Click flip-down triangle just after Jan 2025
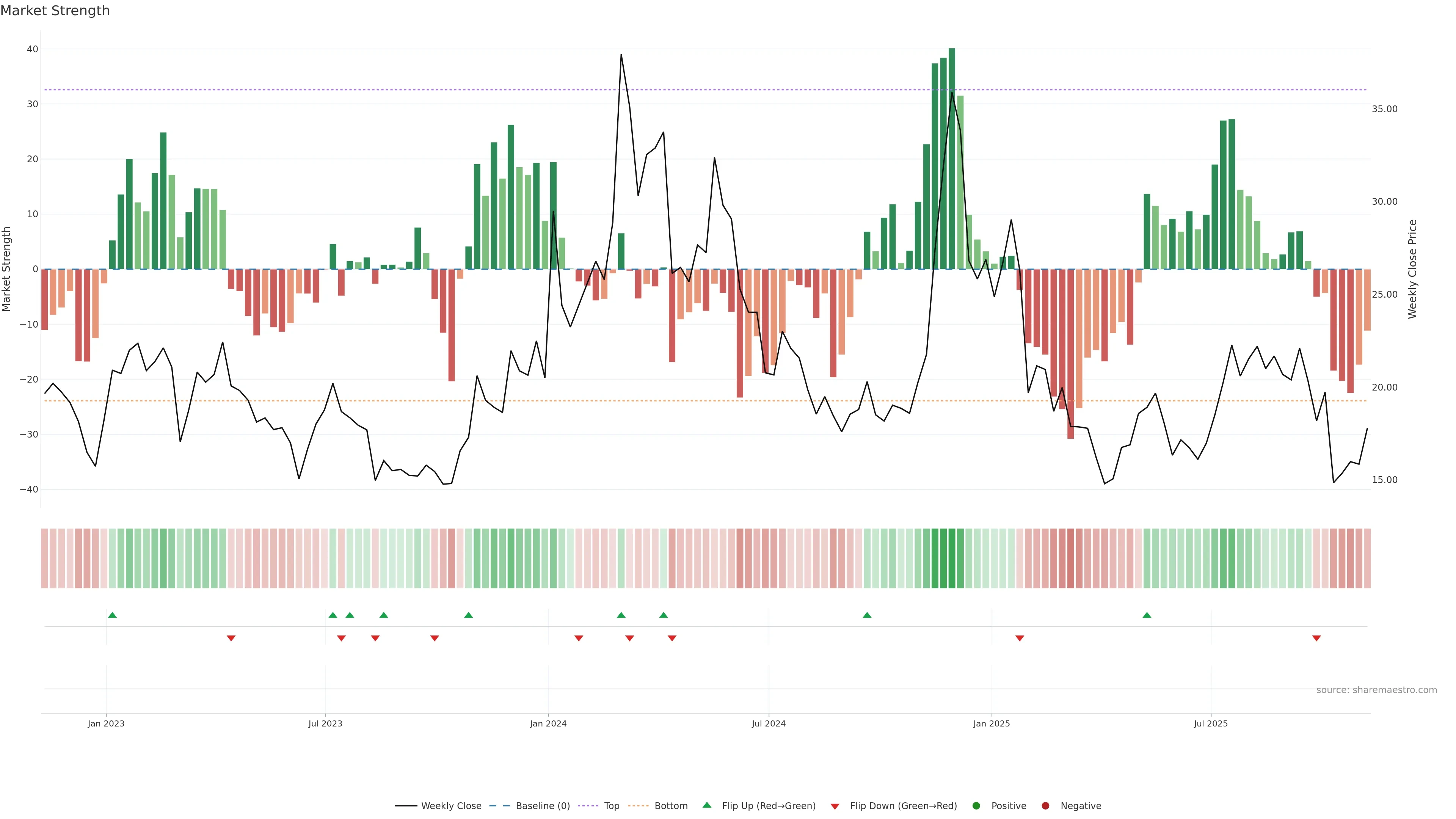The width and height of the screenshot is (1456, 819). (x=1020, y=638)
